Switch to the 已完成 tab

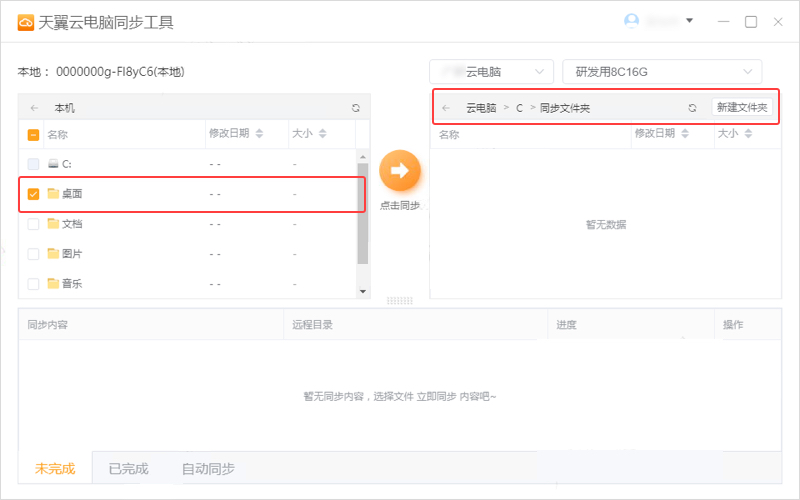129,468
